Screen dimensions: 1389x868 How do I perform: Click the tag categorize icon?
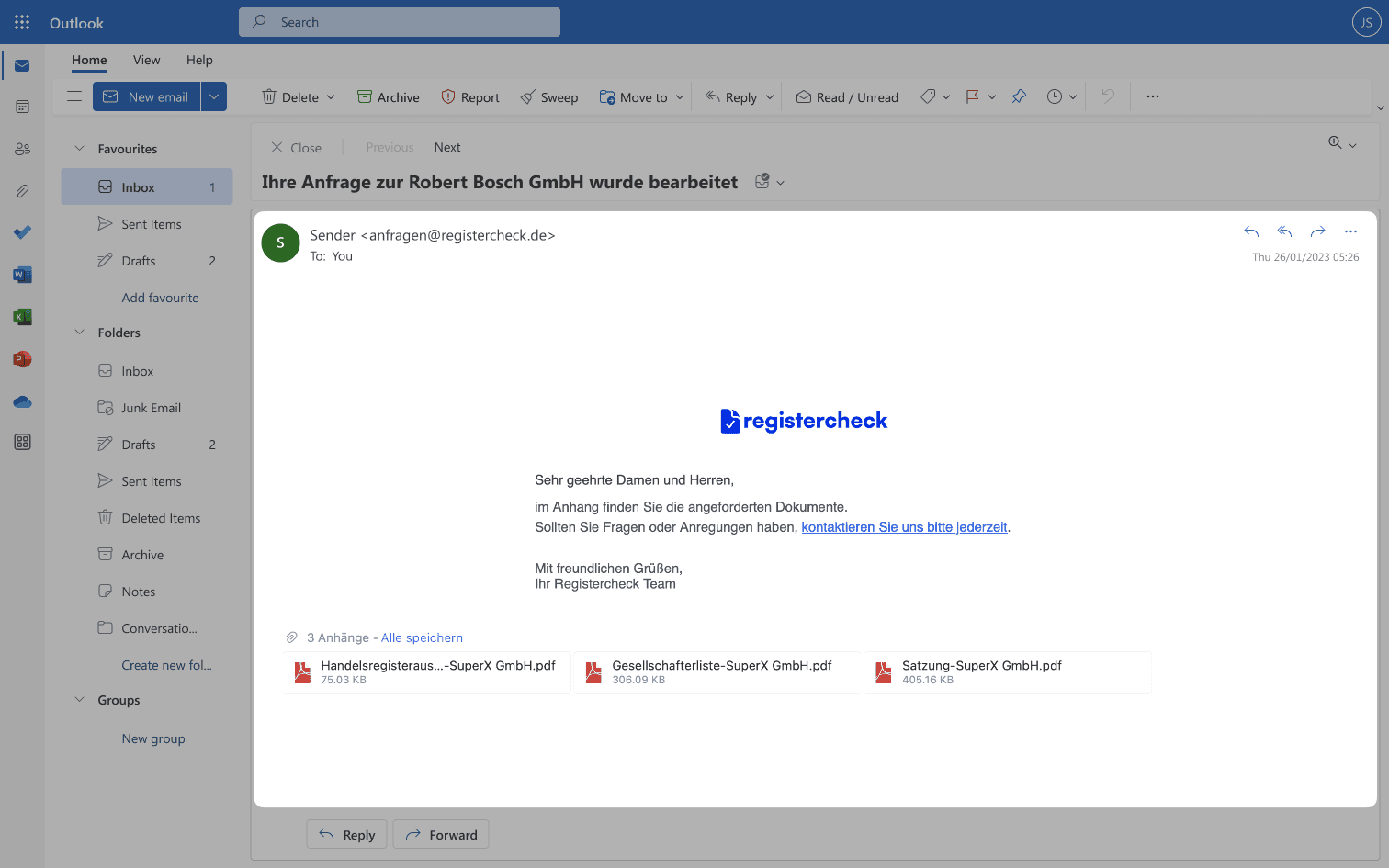[x=928, y=96]
